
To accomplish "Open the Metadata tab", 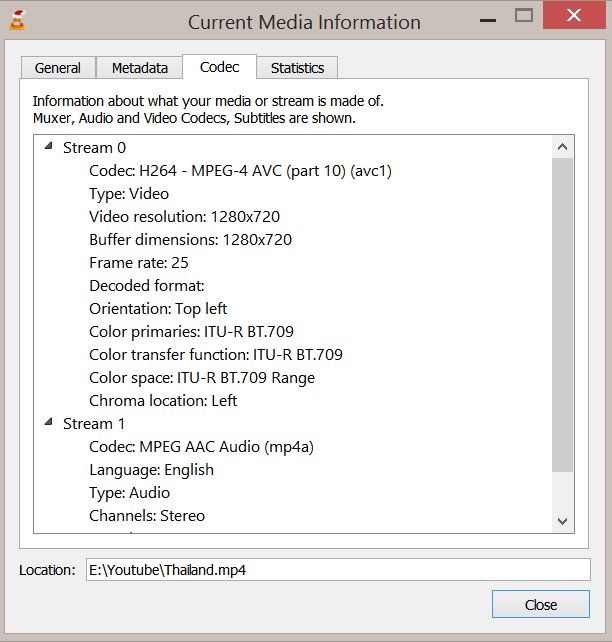I will (140, 68).
